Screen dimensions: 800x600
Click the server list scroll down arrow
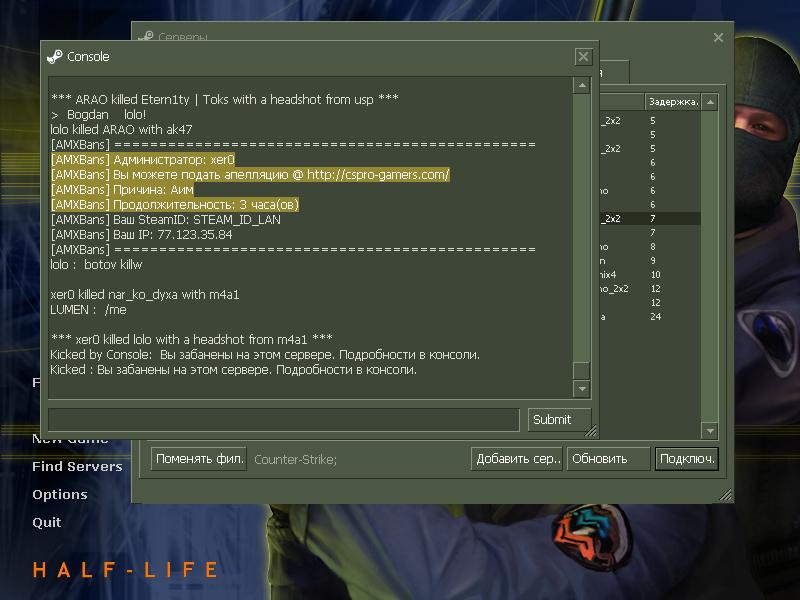click(710, 431)
